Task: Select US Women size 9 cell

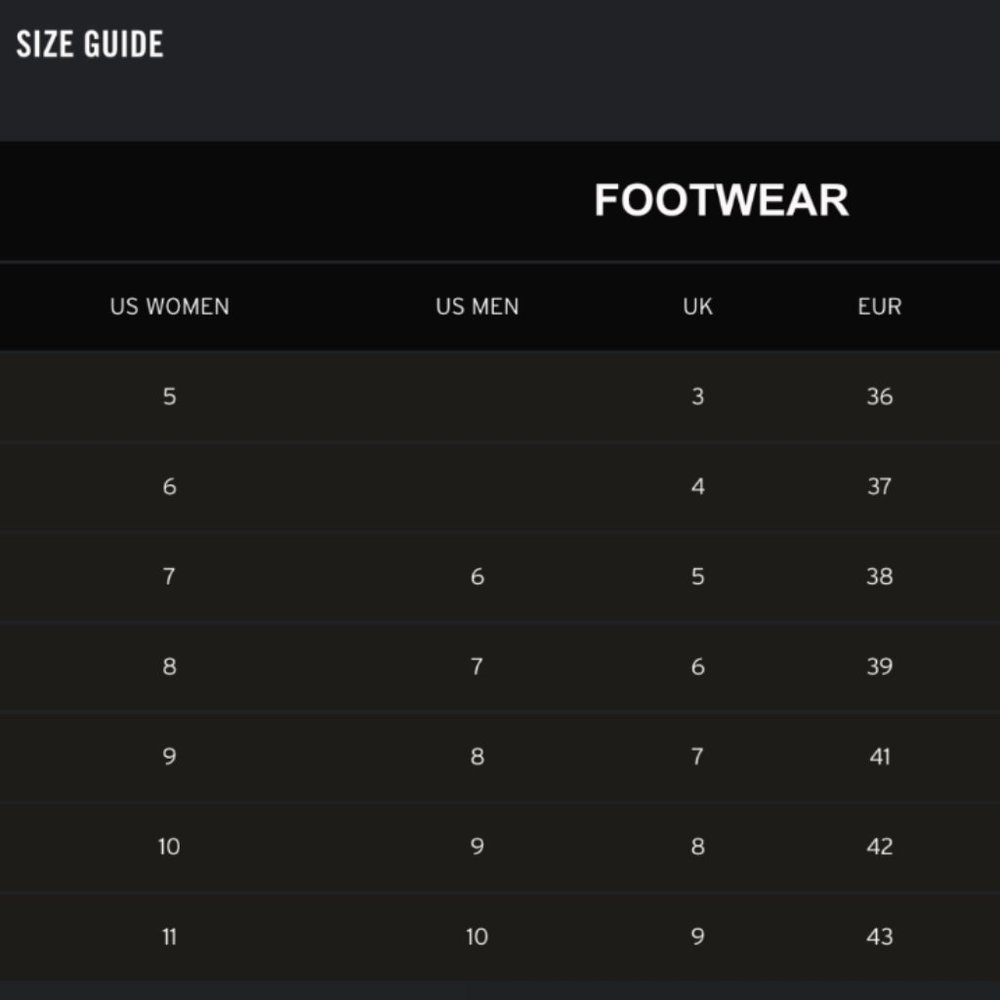Action: click(x=169, y=756)
